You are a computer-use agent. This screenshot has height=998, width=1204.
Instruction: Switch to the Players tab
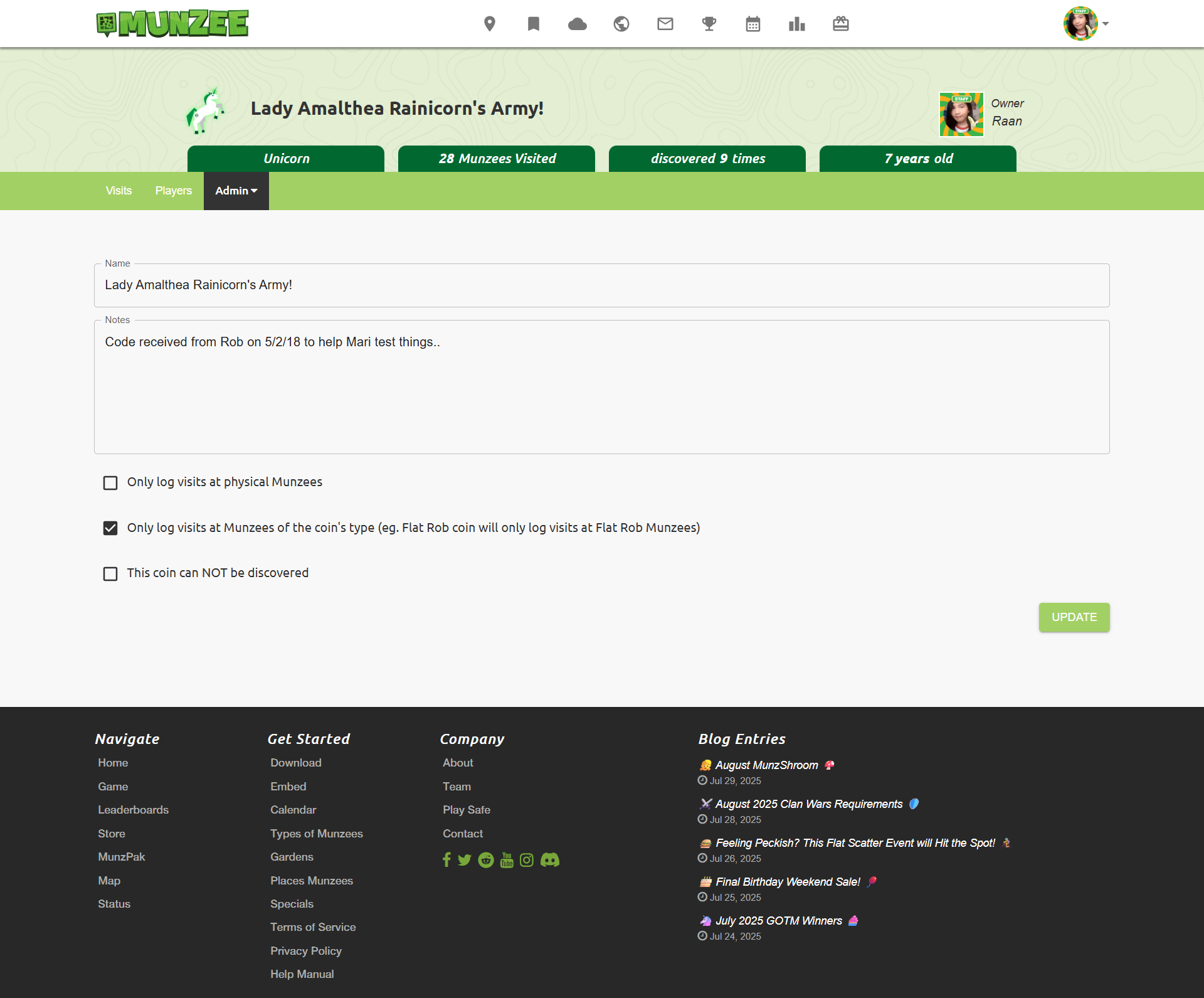pyautogui.click(x=173, y=191)
